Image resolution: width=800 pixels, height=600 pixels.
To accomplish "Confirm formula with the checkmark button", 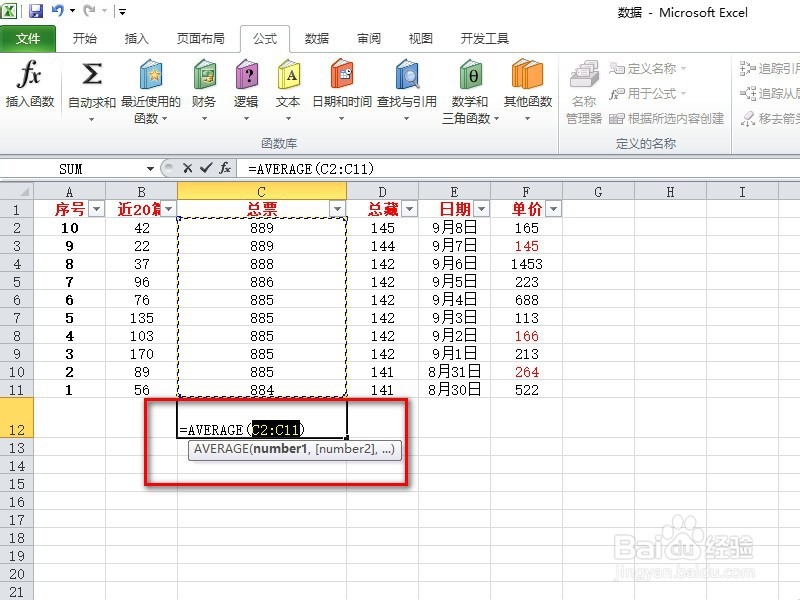I will 206,168.
